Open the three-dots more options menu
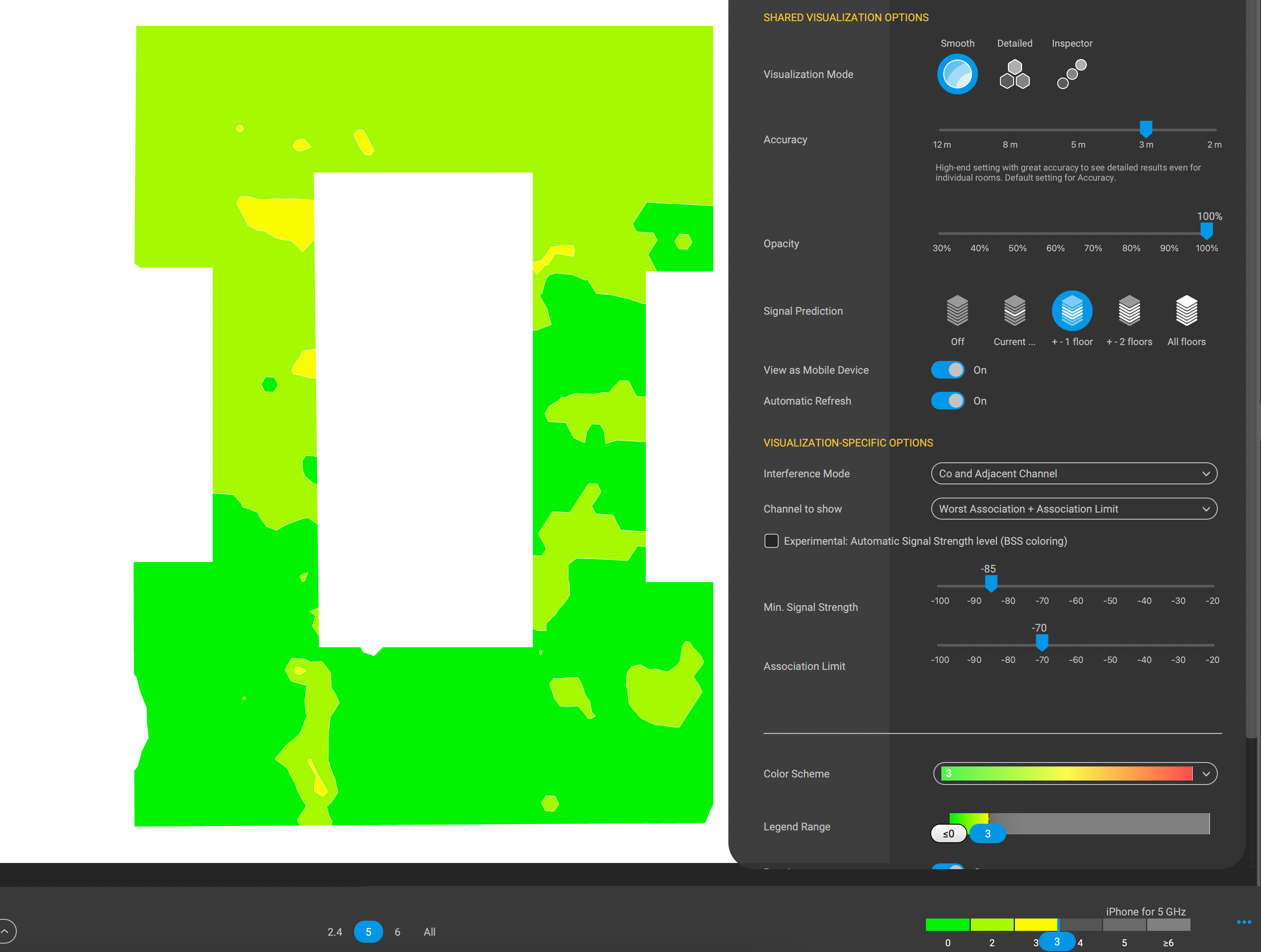 click(x=1244, y=922)
